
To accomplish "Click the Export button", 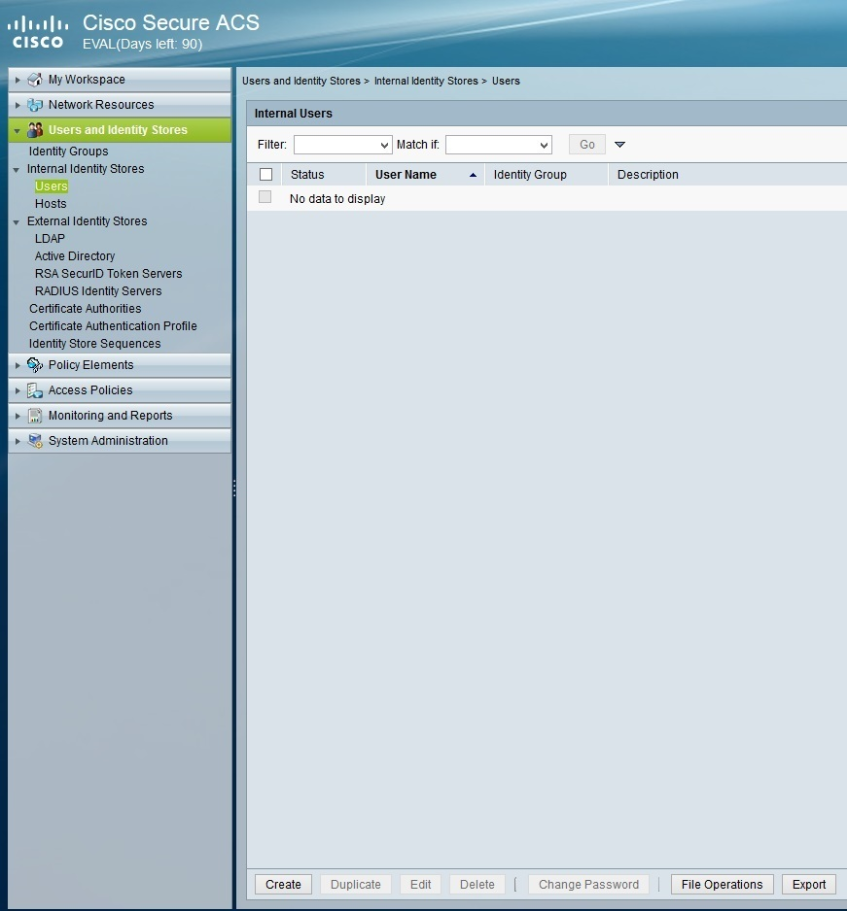I will (809, 884).
